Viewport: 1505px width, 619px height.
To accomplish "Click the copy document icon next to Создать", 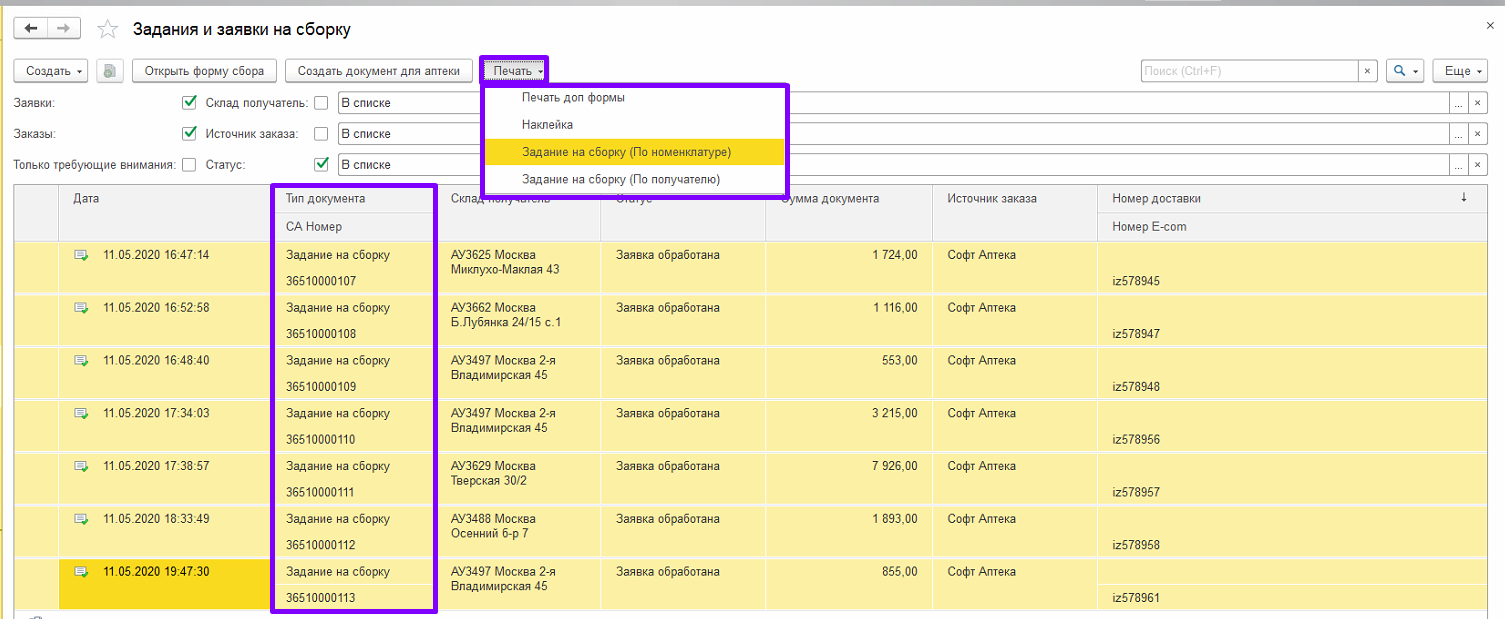I will [x=110, y=71].
